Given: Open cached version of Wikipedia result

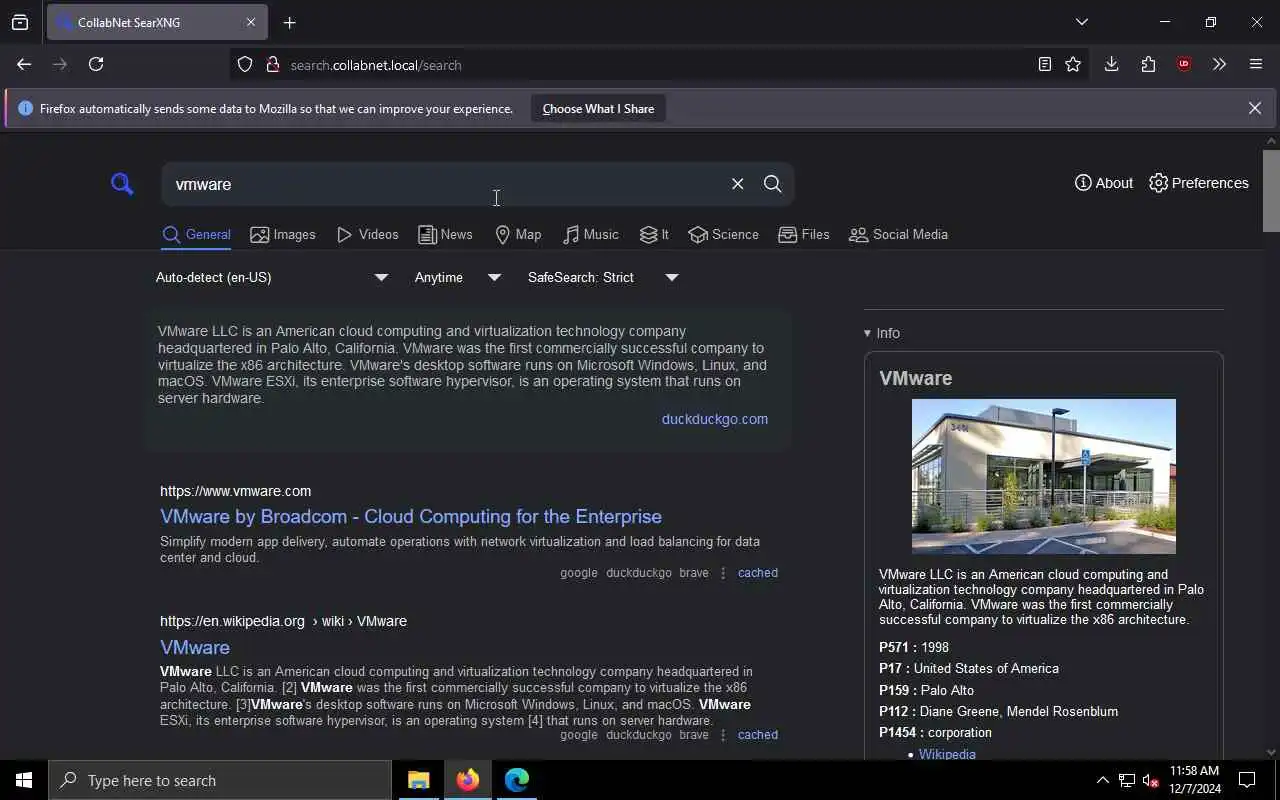Looking at the screenshot, I should click(757, 735).
